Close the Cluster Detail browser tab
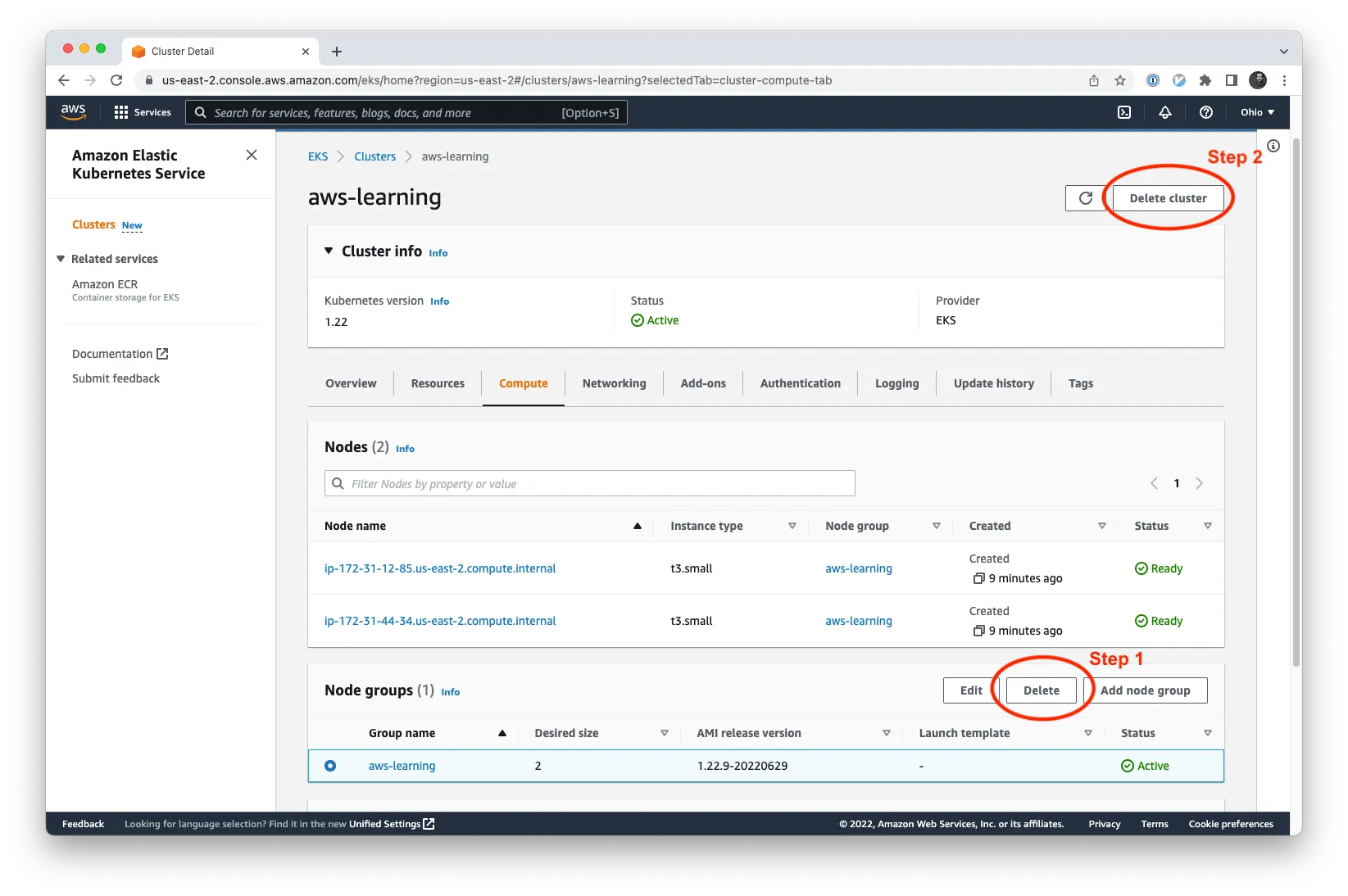This screenshot has width=1348, height=896. [x=306, y=51]
